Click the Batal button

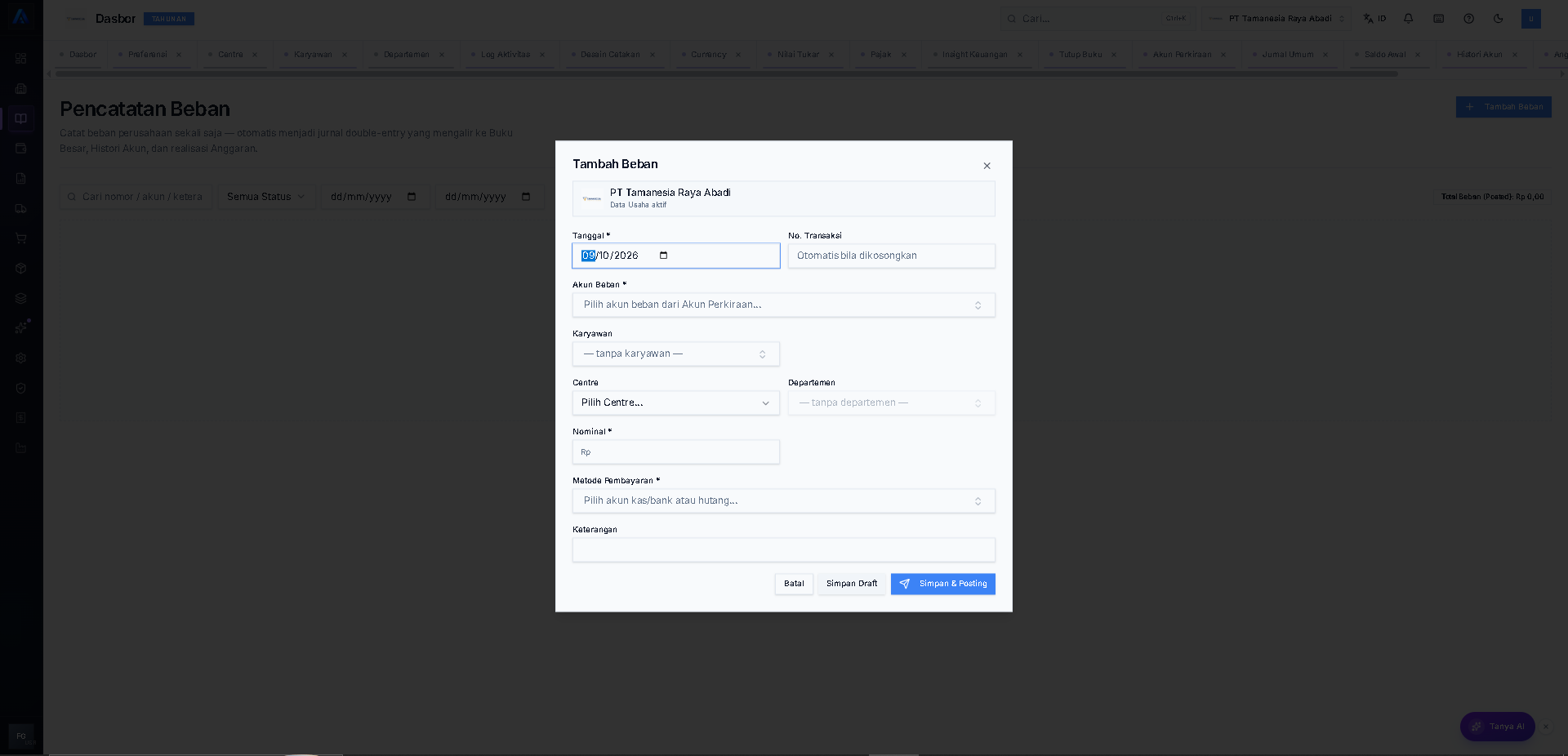tap(794, 584)
